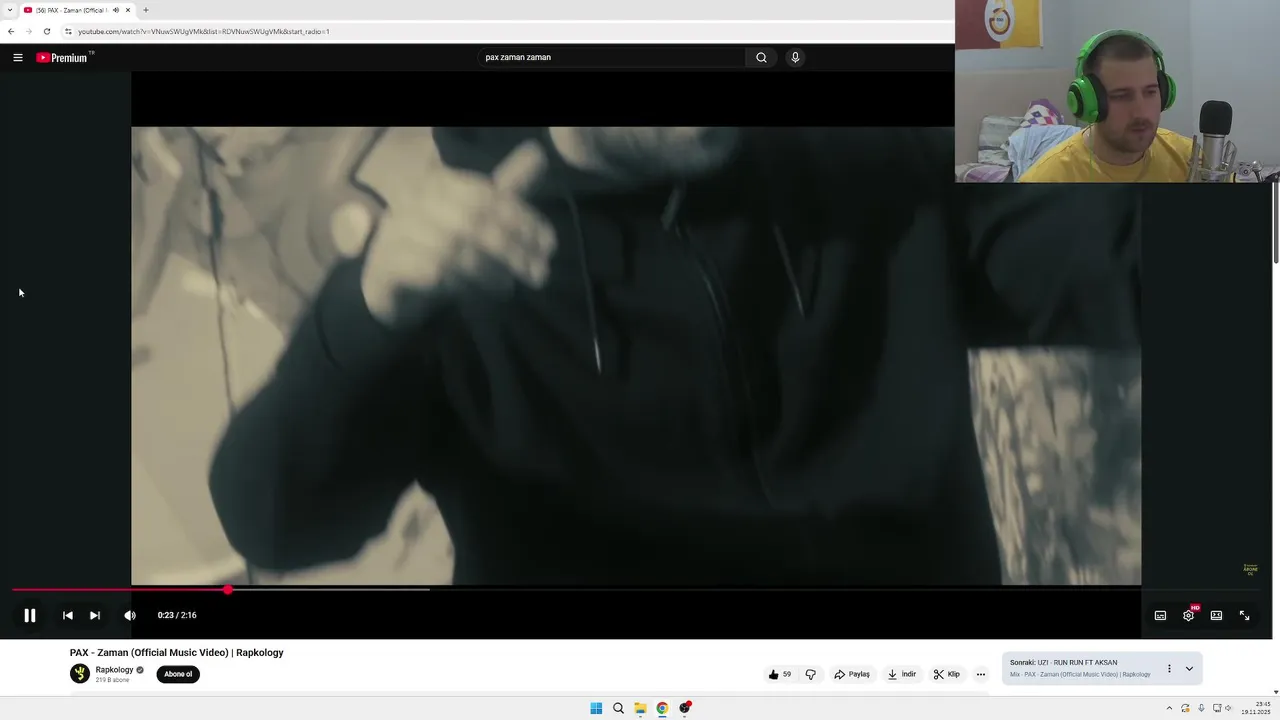Show hidden system tray icons
Image resolution: width=1280 pixels, height=720 pixels.
pyautogui.click(x=1170, y=708)
